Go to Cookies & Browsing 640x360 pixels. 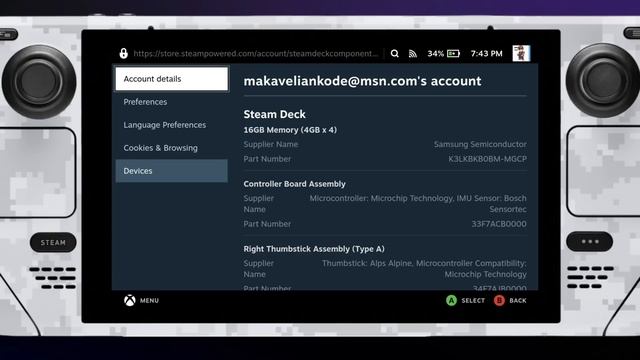click(x=171, y=148)
